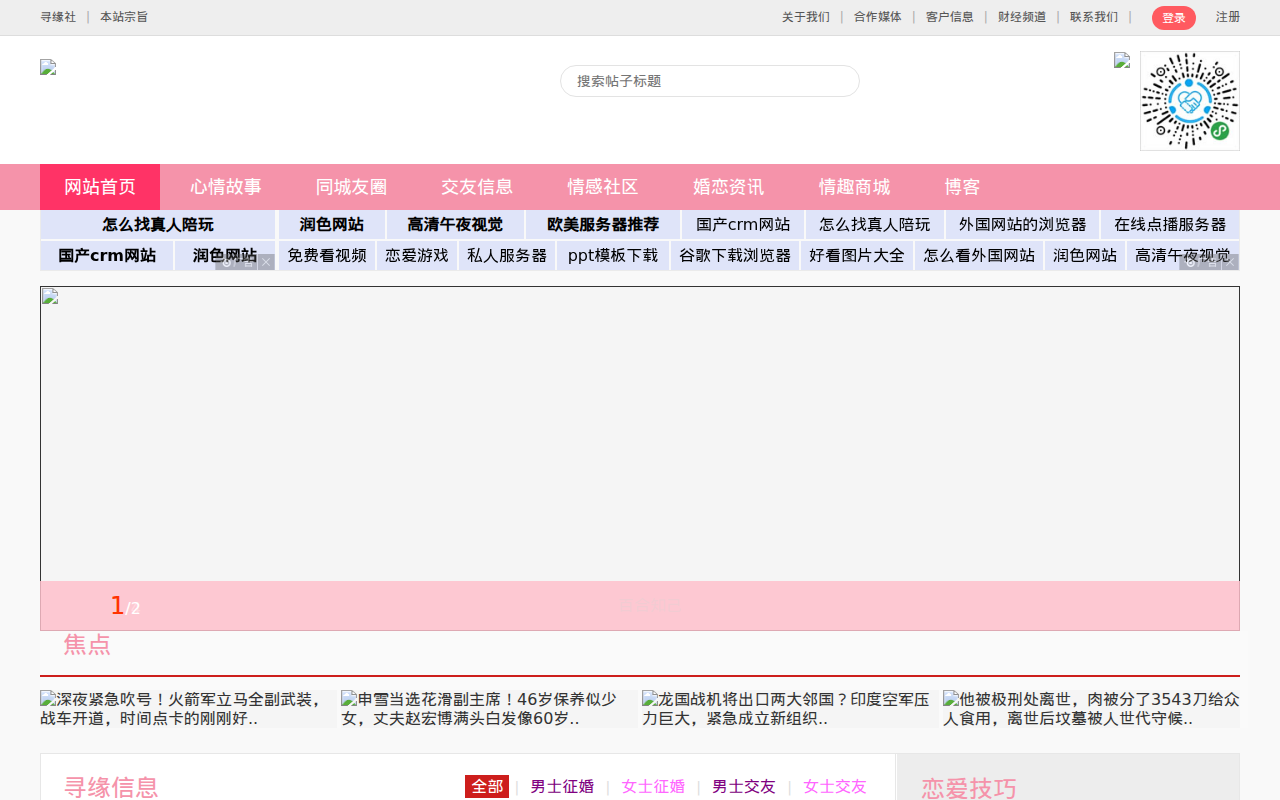1280x800 pixels.
Task: Open the 联系我们 link in the header
Action: [x=1094, y=17]
